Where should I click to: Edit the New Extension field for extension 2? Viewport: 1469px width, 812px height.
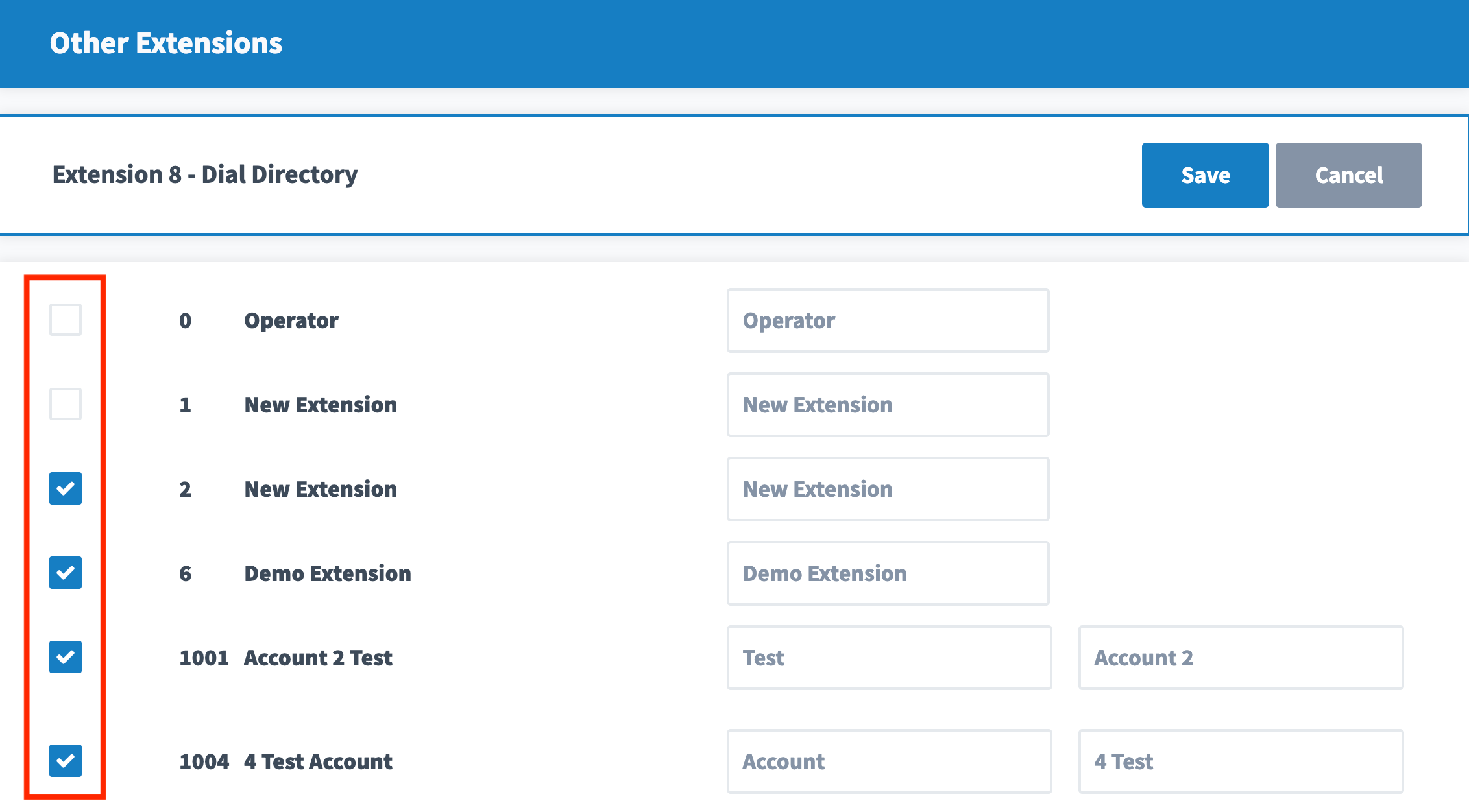(x=888, y=489)
